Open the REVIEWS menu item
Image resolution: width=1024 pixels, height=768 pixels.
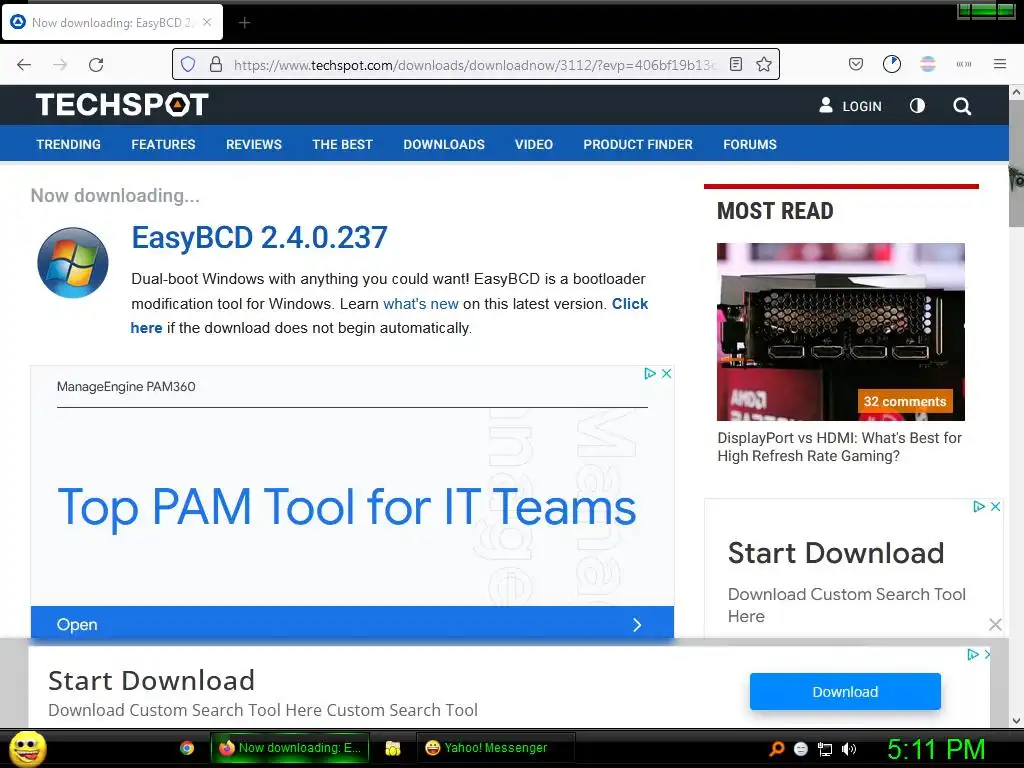click(x=253, y=144)
